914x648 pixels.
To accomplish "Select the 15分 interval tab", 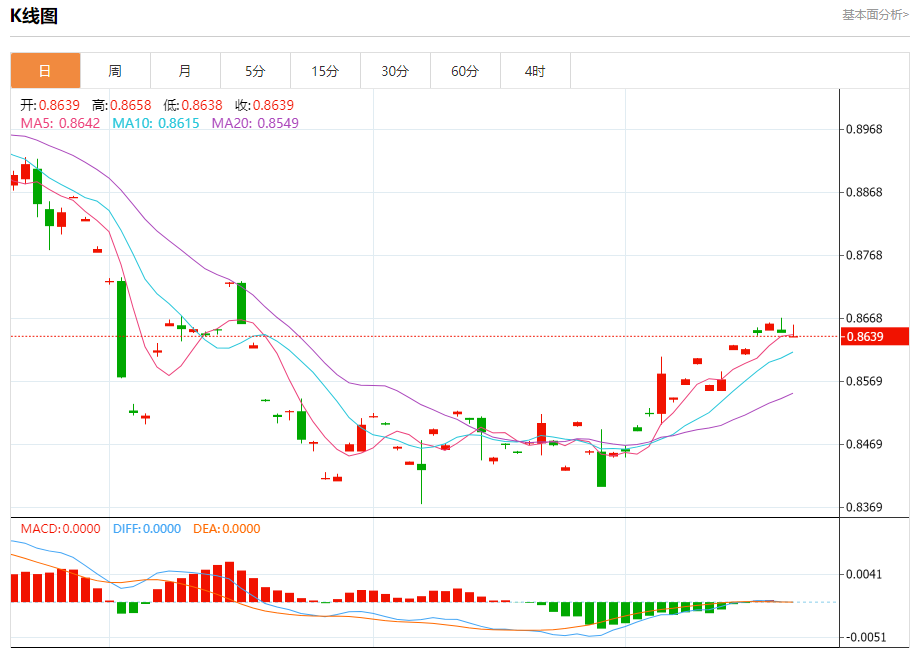I will (x=325, y=71).
